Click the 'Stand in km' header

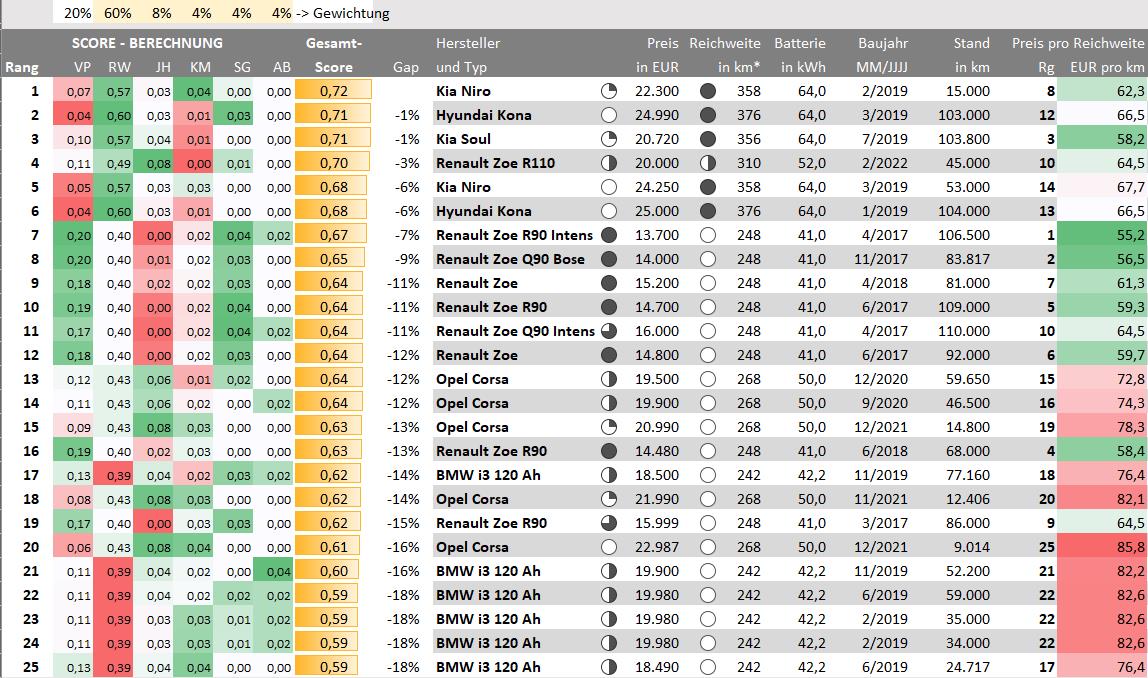[972, 55]
